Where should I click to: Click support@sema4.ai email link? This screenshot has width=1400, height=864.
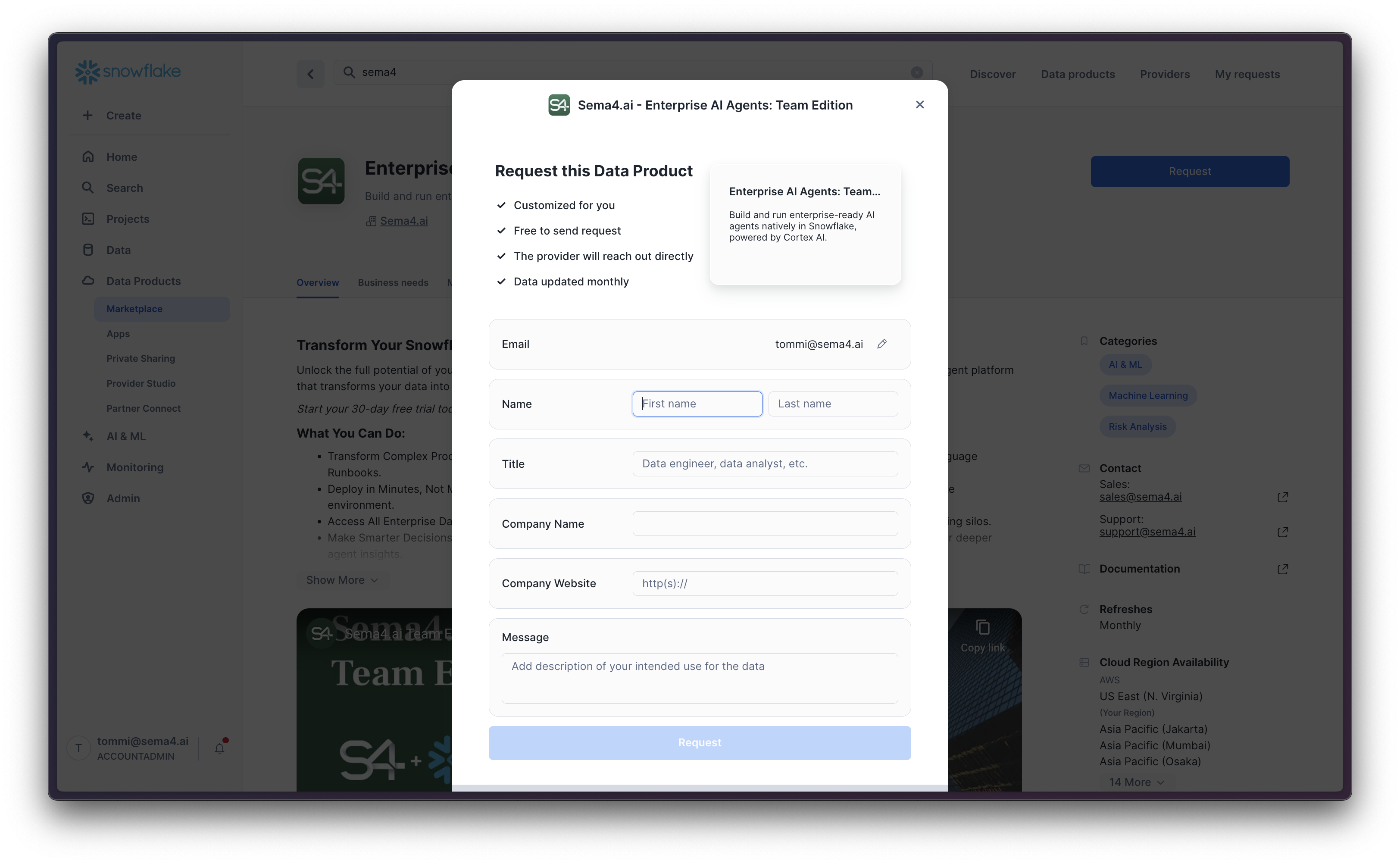tap(1147, 532)
